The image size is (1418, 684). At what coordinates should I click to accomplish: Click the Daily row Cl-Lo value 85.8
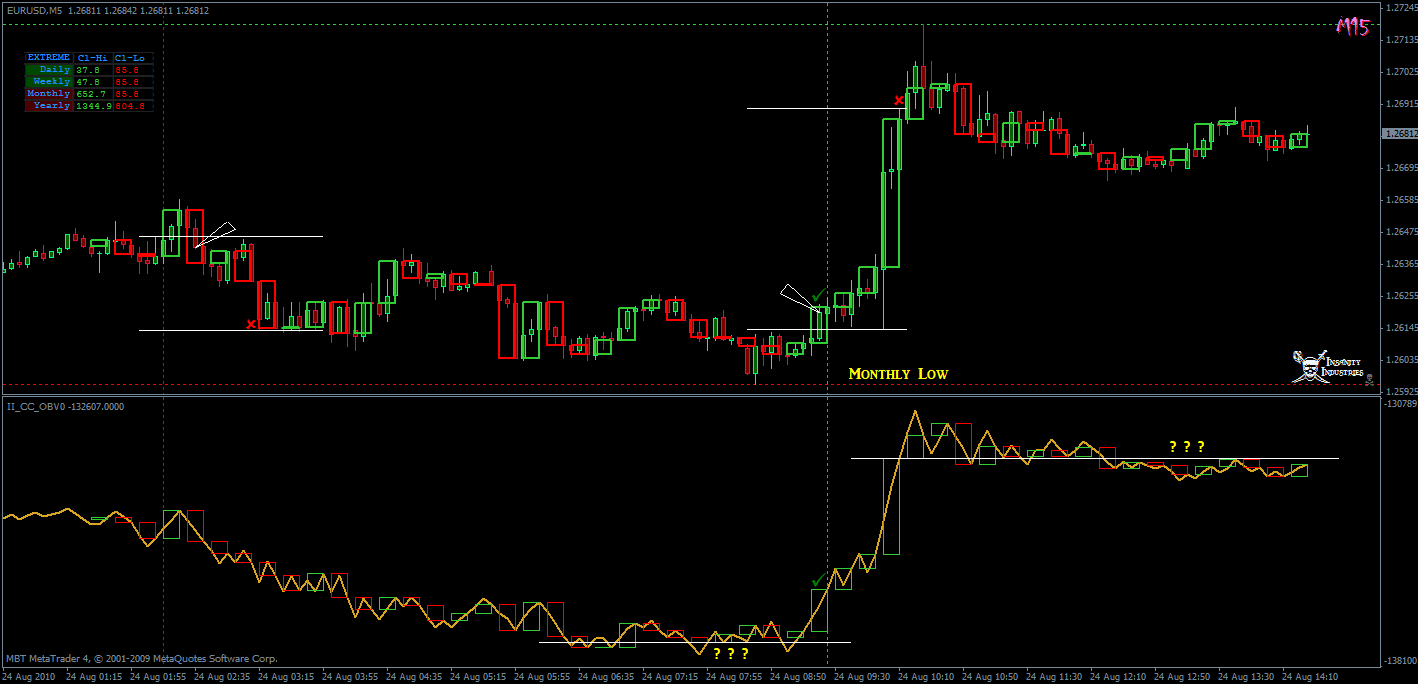tap(127, 70)
